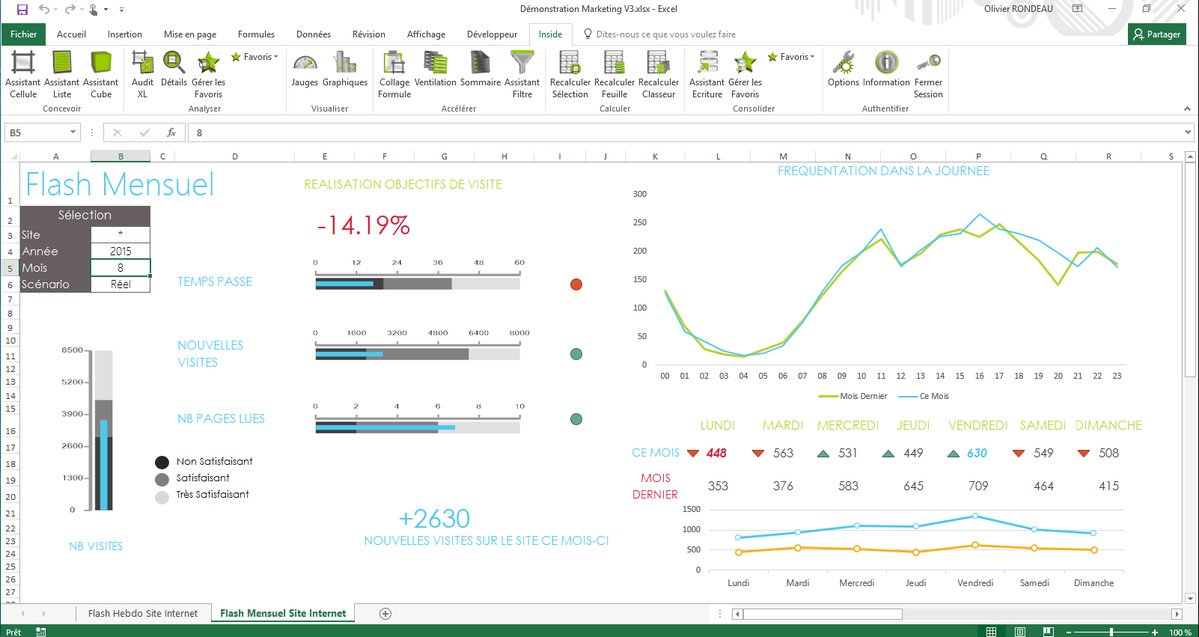Customize Quick Access Toolbar dropdown
Viewport: 1199px width, 637px height.
point(122,9)
